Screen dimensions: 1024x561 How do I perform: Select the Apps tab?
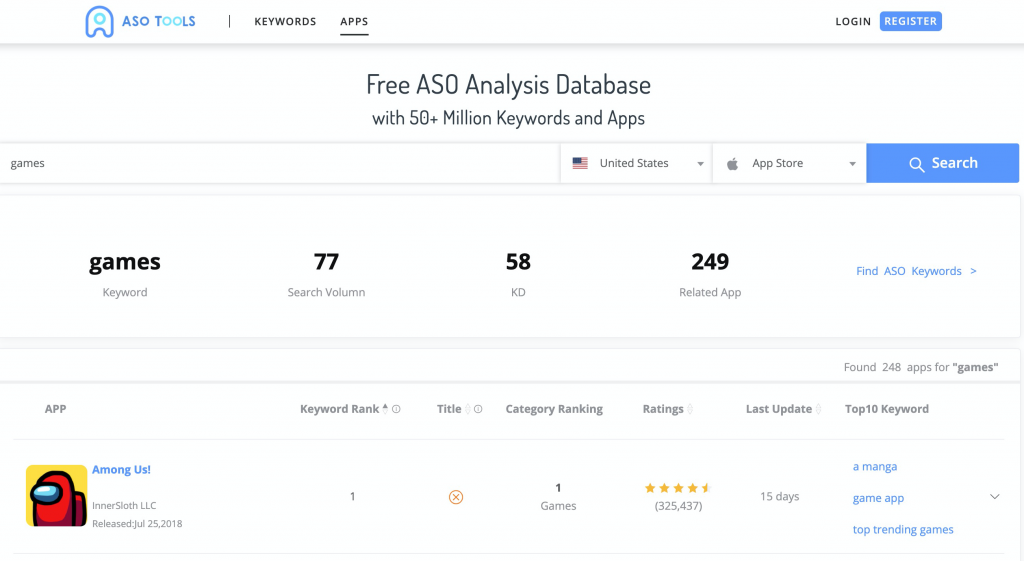354,21
